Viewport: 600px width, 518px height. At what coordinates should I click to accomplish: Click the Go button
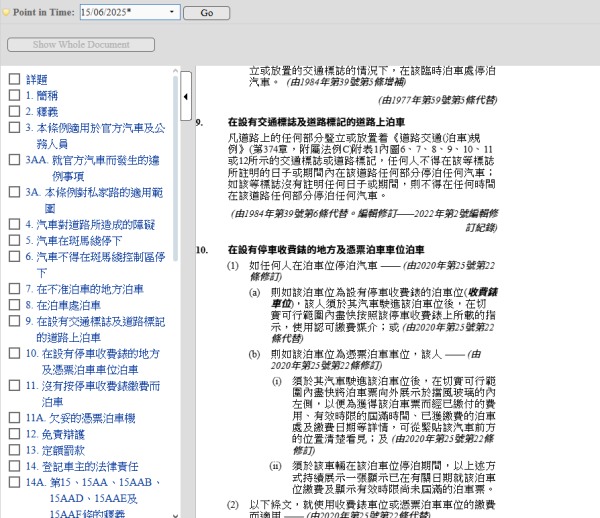point(206,13)
